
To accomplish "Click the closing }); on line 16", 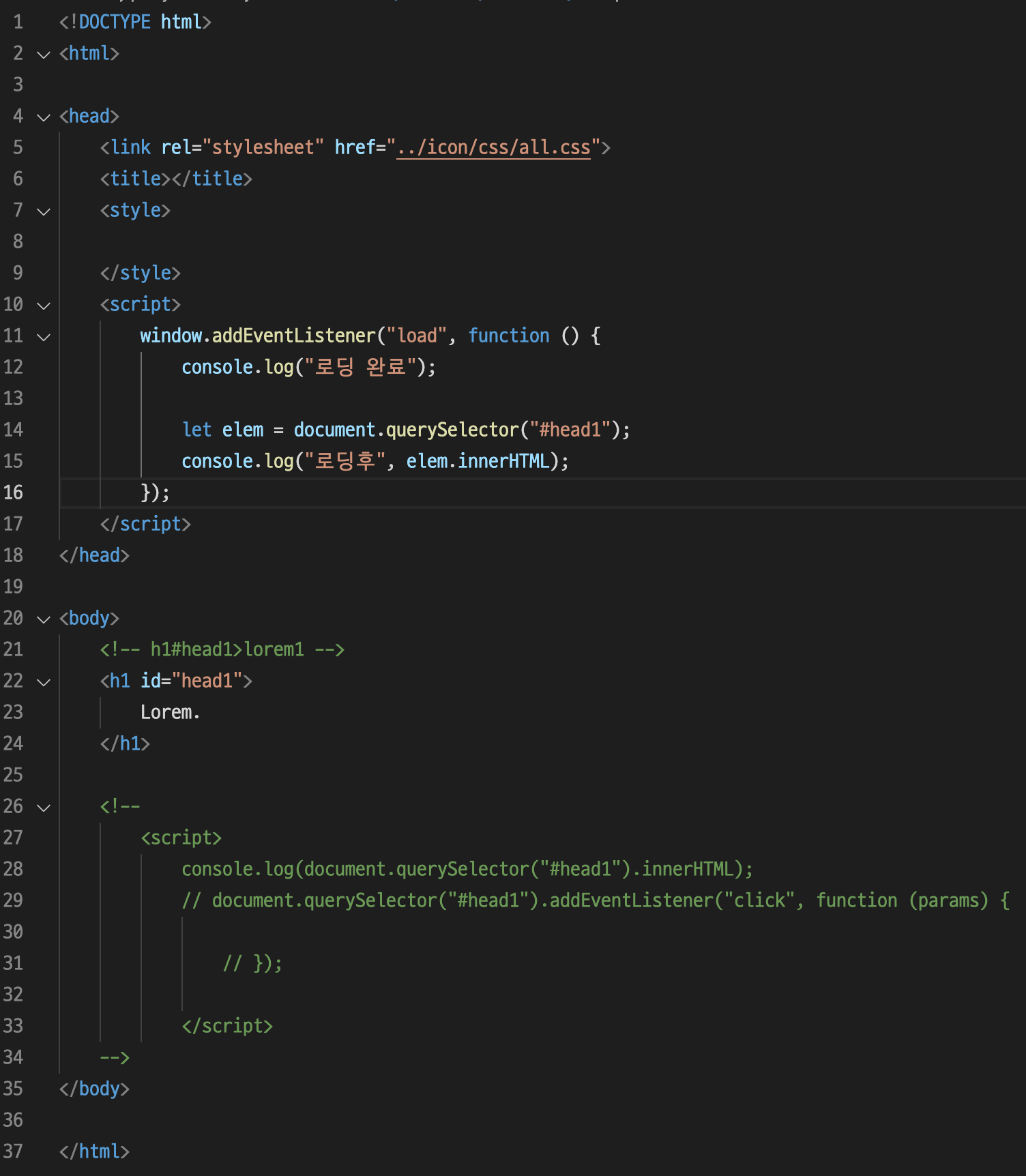I will pos(155,493).
